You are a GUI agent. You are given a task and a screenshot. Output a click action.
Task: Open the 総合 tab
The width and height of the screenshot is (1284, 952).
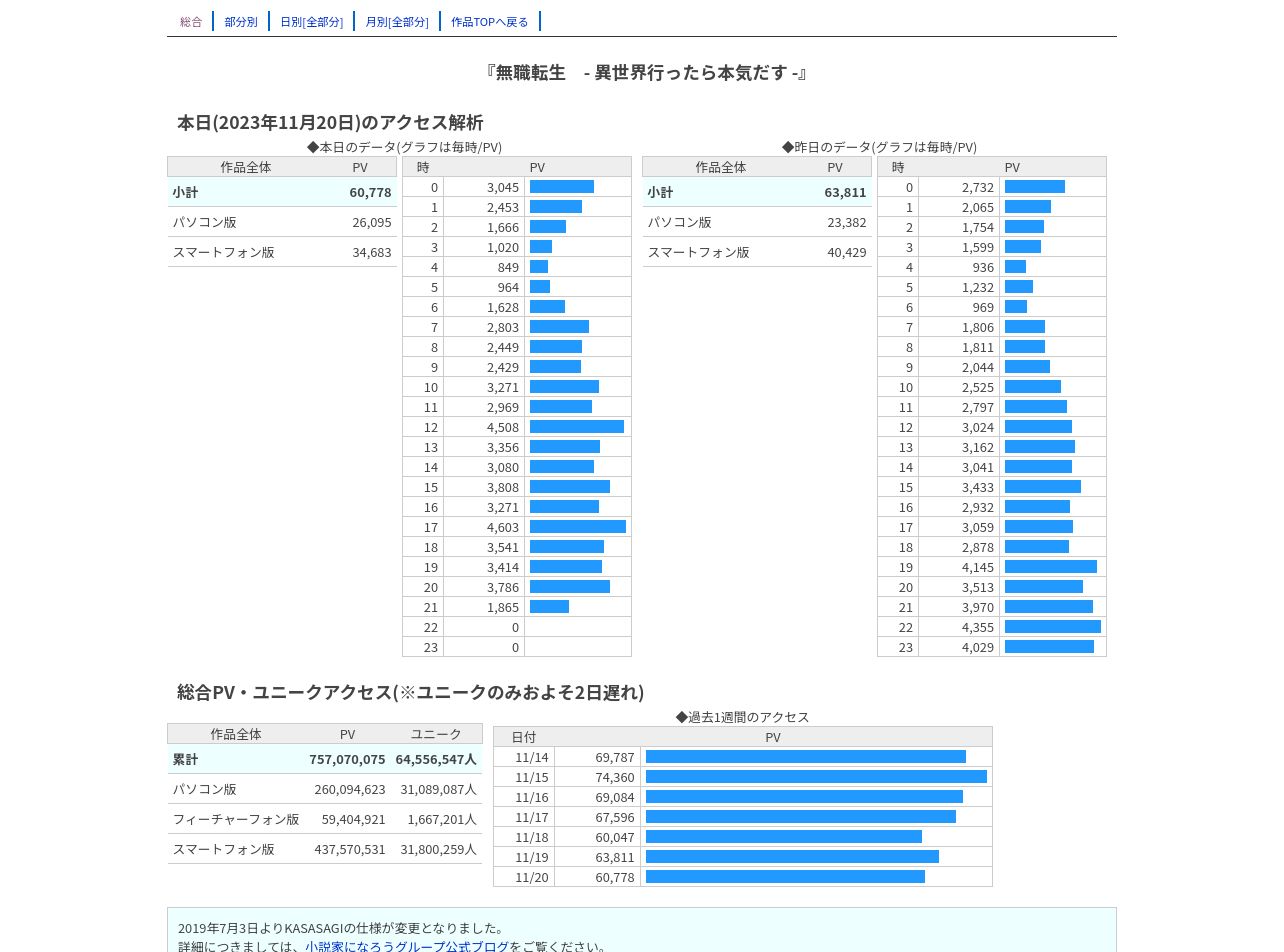click(x=191, y=21)
